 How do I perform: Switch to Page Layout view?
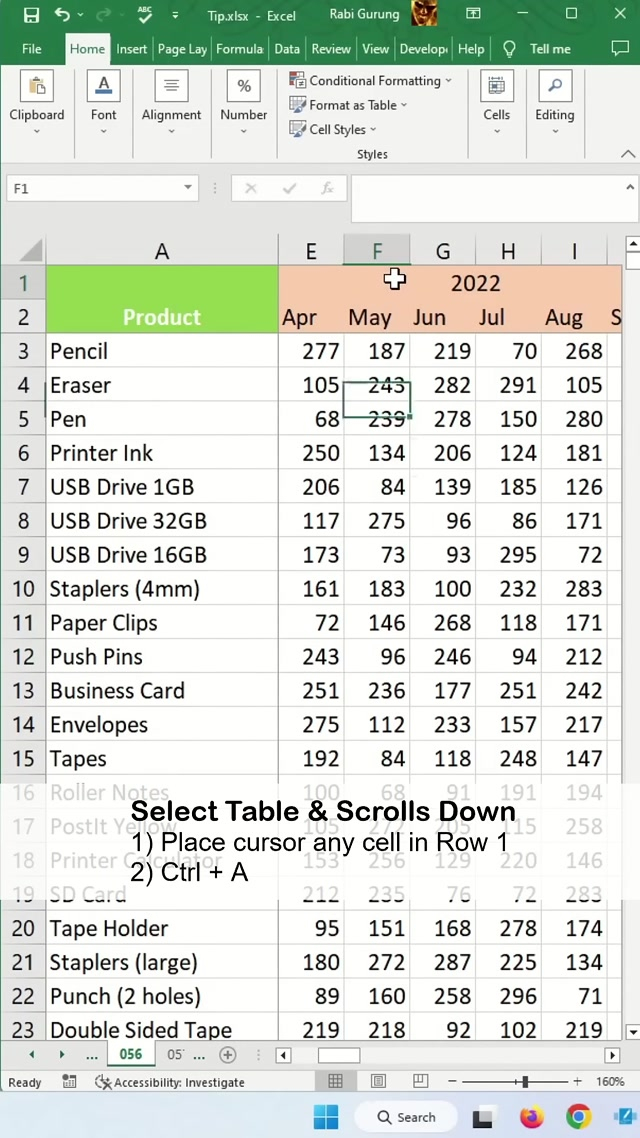pyautogui.click(x=378, y=1081)
